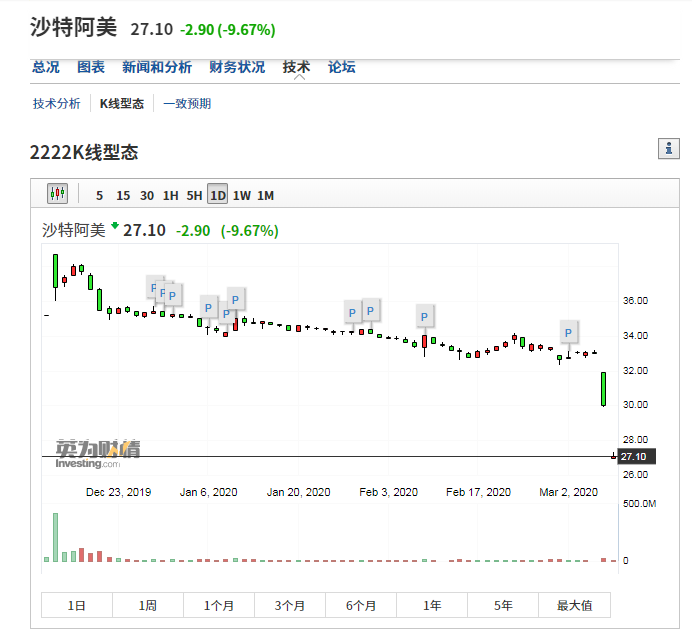Image resolution: width=692 pixels, height=643 pixels.
Task: Click the pattern marker near Feb 3, 2020
Action: pyautogui.click(x=371, y=311)
